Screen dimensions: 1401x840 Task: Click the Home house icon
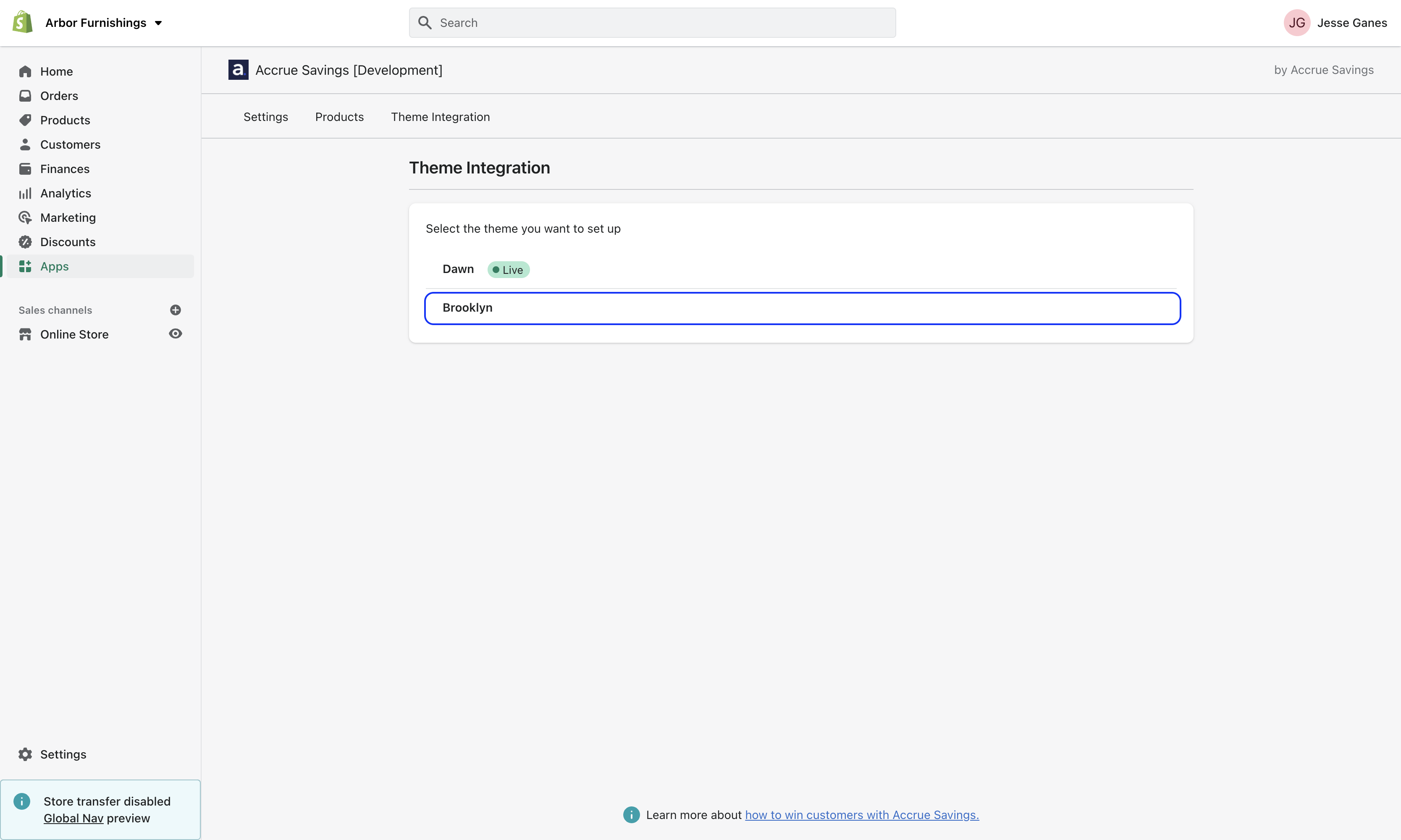(25, 71)
